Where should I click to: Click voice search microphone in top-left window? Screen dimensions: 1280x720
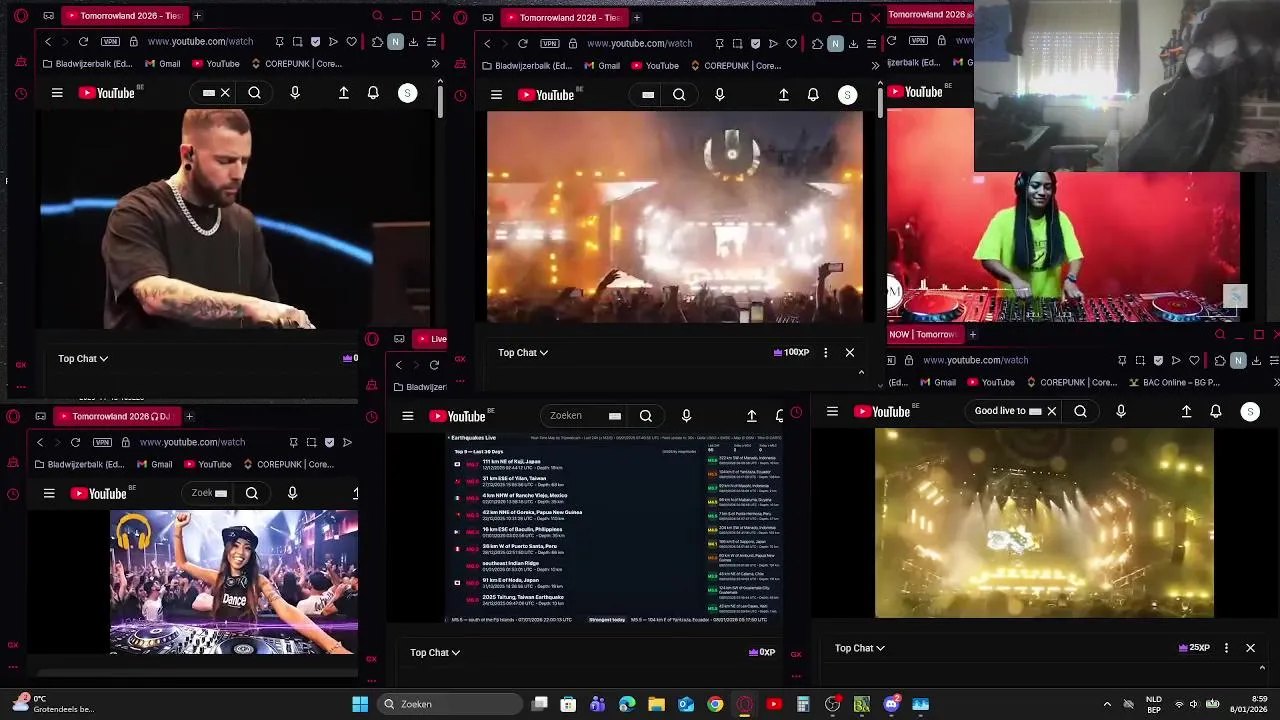pos(294,93)
